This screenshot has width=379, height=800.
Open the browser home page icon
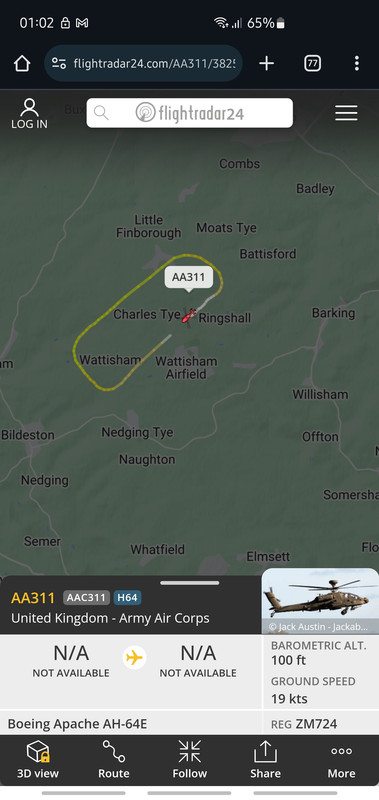[x=22, y=64]
